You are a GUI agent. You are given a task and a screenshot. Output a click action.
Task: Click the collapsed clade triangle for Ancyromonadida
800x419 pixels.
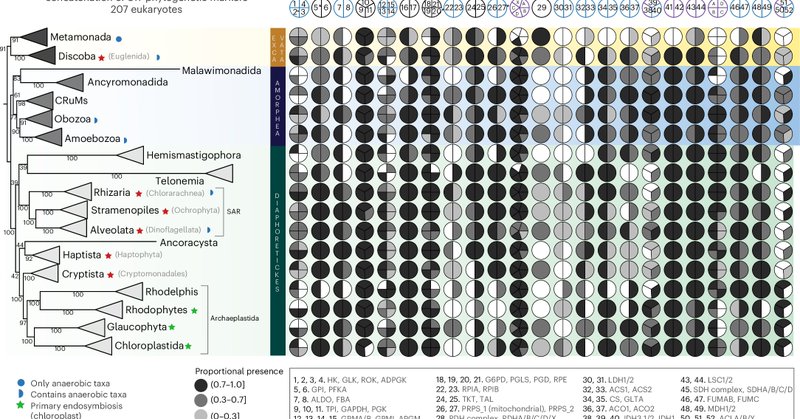(x=70, y=83)
